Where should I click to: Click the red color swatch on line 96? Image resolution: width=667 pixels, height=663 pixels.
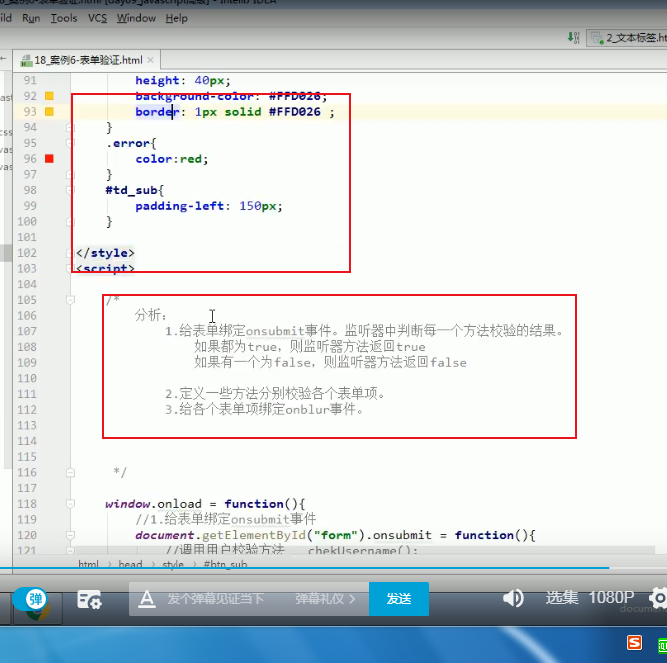coord(49,159)
